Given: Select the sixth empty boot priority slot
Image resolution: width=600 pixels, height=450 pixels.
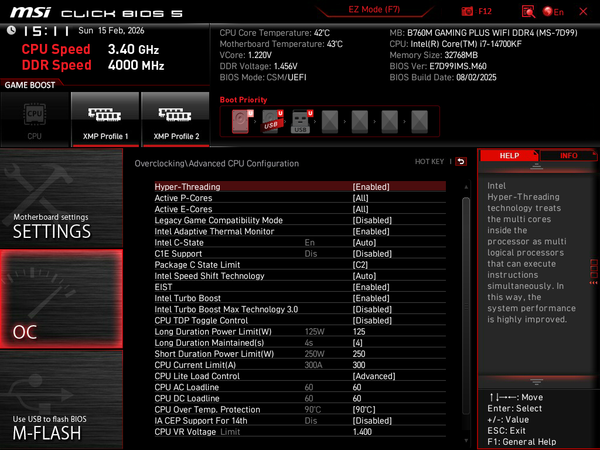Looking at the screenshot, I should click(390, 121).
